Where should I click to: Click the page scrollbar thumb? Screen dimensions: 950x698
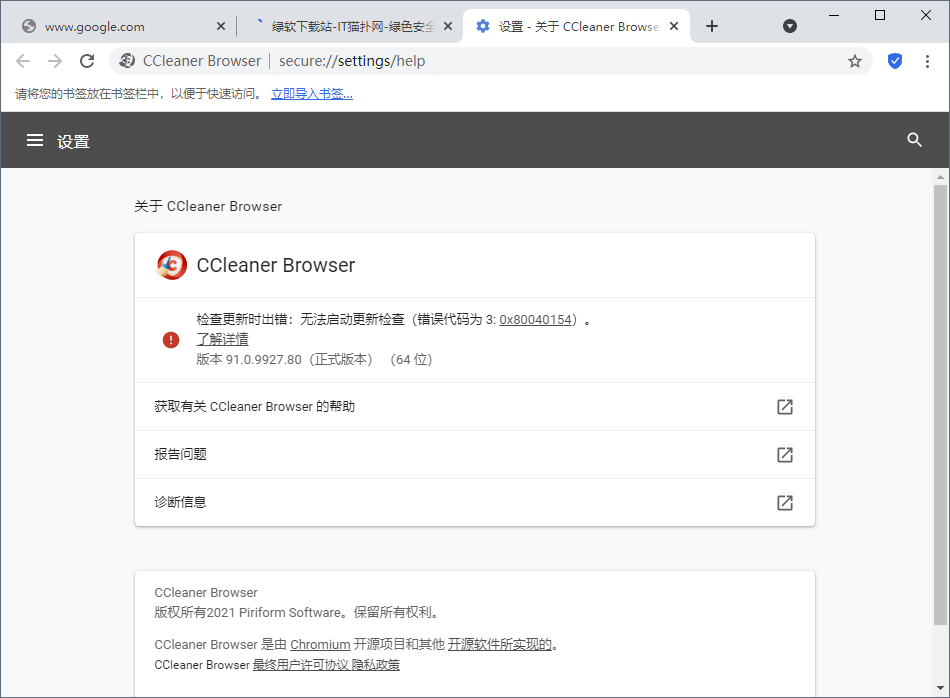coord(940,405)
